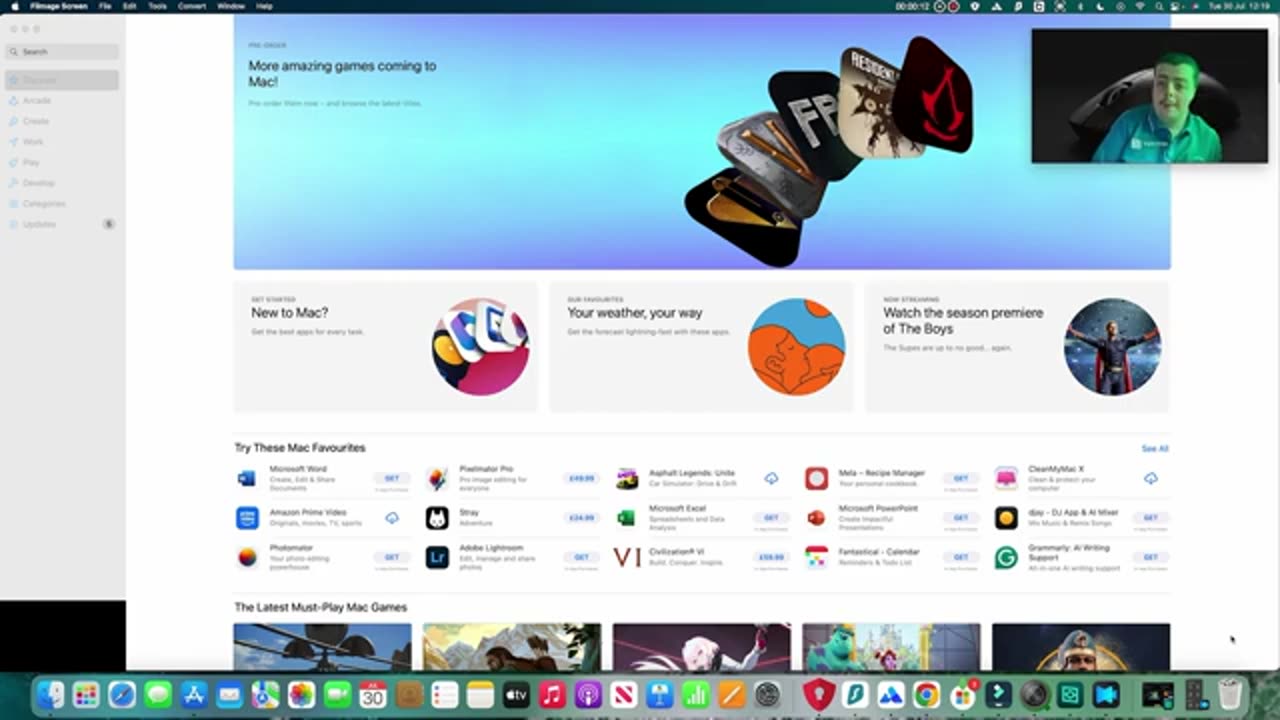Open Calendar app in the Dock

[373, 694]
